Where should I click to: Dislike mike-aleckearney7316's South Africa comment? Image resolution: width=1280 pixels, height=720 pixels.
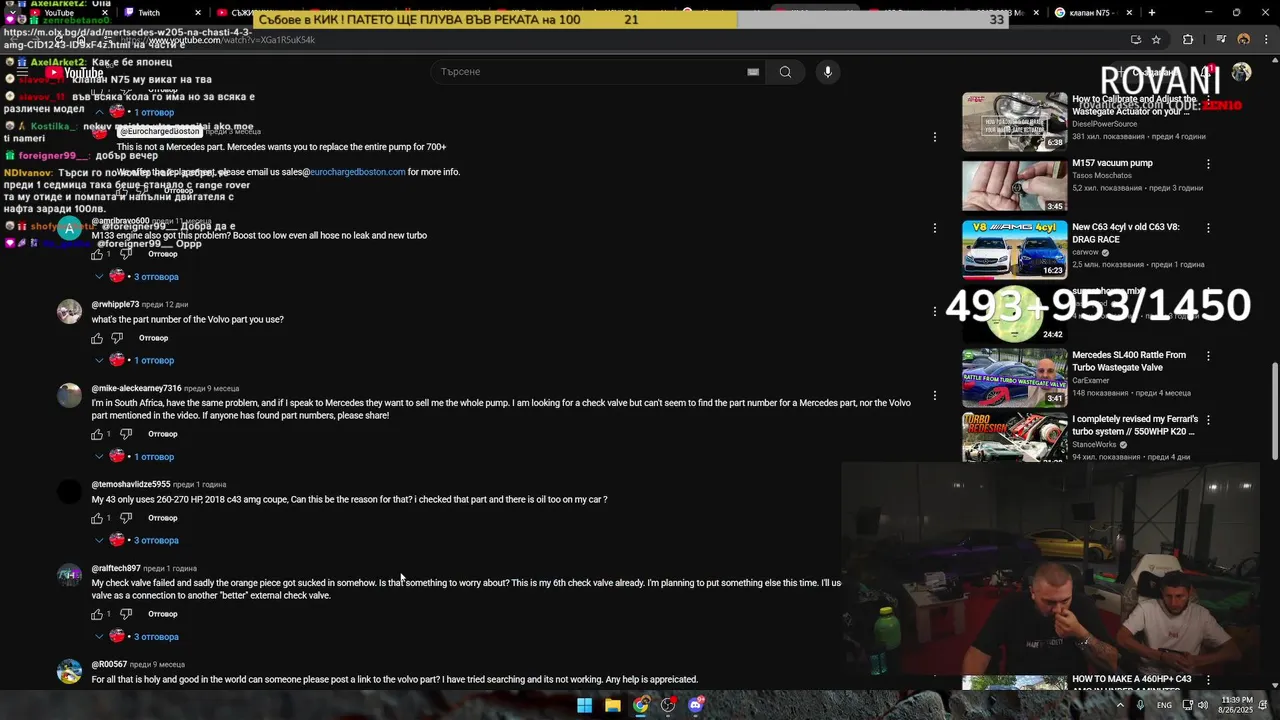(x=126, y=434)
